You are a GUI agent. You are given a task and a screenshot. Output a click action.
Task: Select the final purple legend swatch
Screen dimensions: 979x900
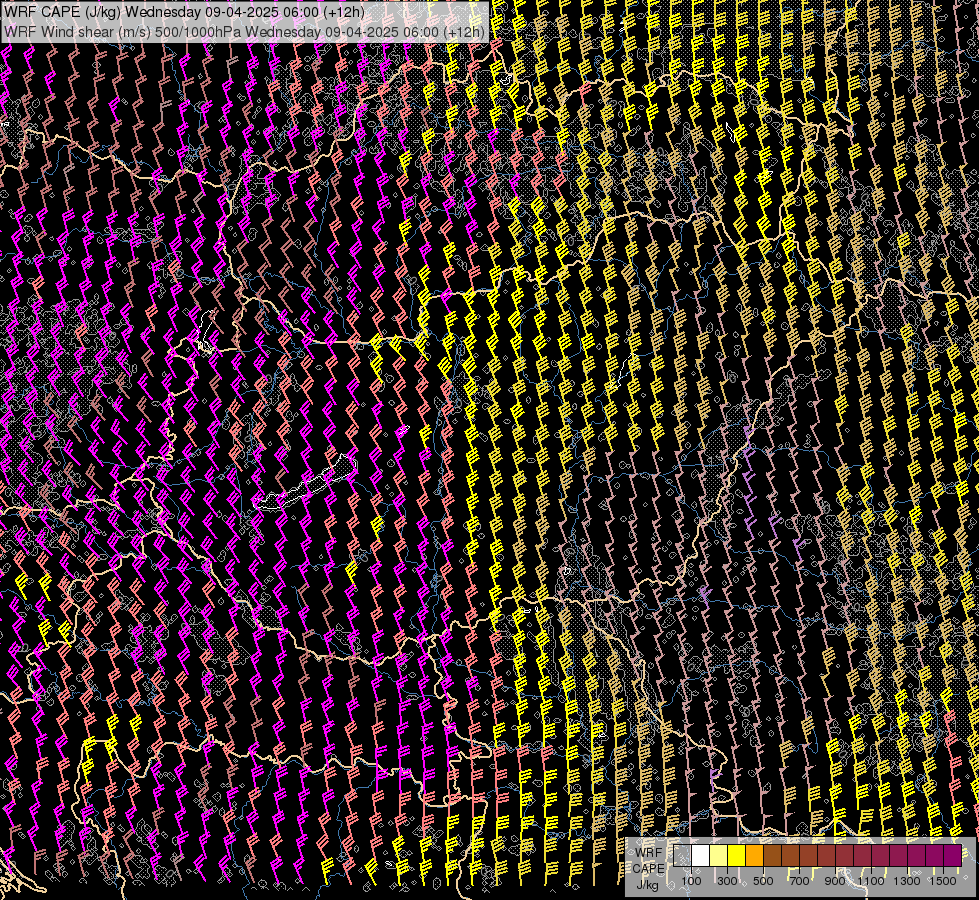pyautogui.click(x=953, y=855)
